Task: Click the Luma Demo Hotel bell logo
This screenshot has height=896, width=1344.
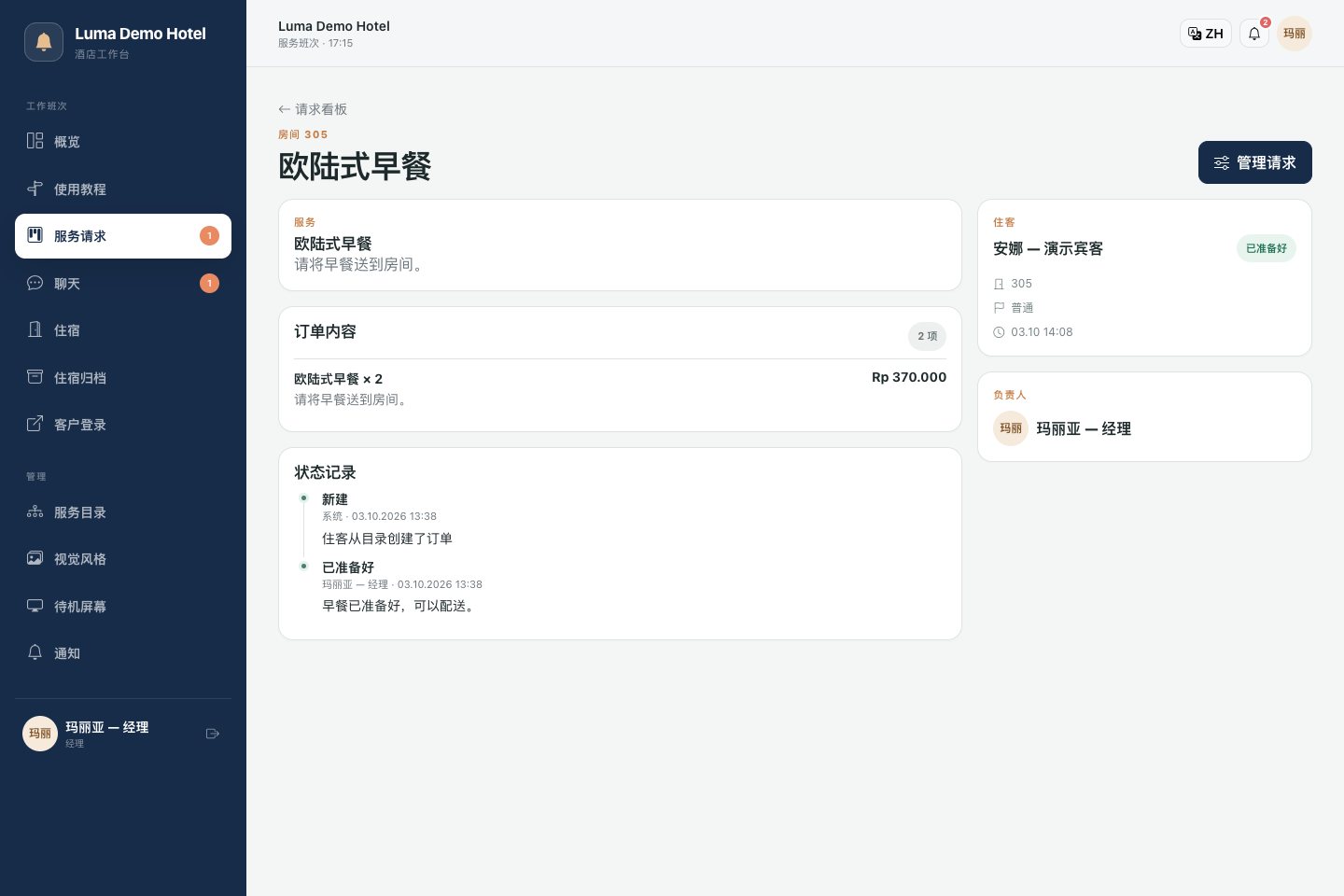Action: [44, 42]
